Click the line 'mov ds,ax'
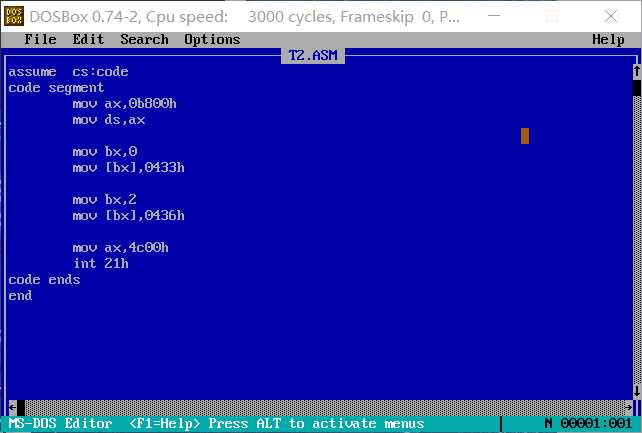Screen dimensions: 642x433 point(109,120)
